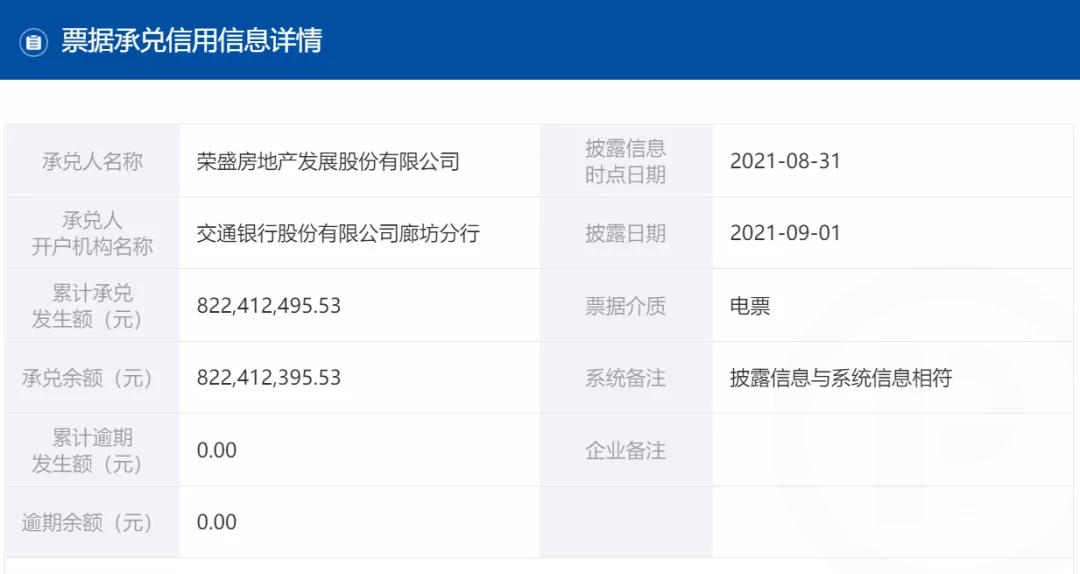Select the bank name 交通银行股份有限公司廊坊分行

[338, 234]
